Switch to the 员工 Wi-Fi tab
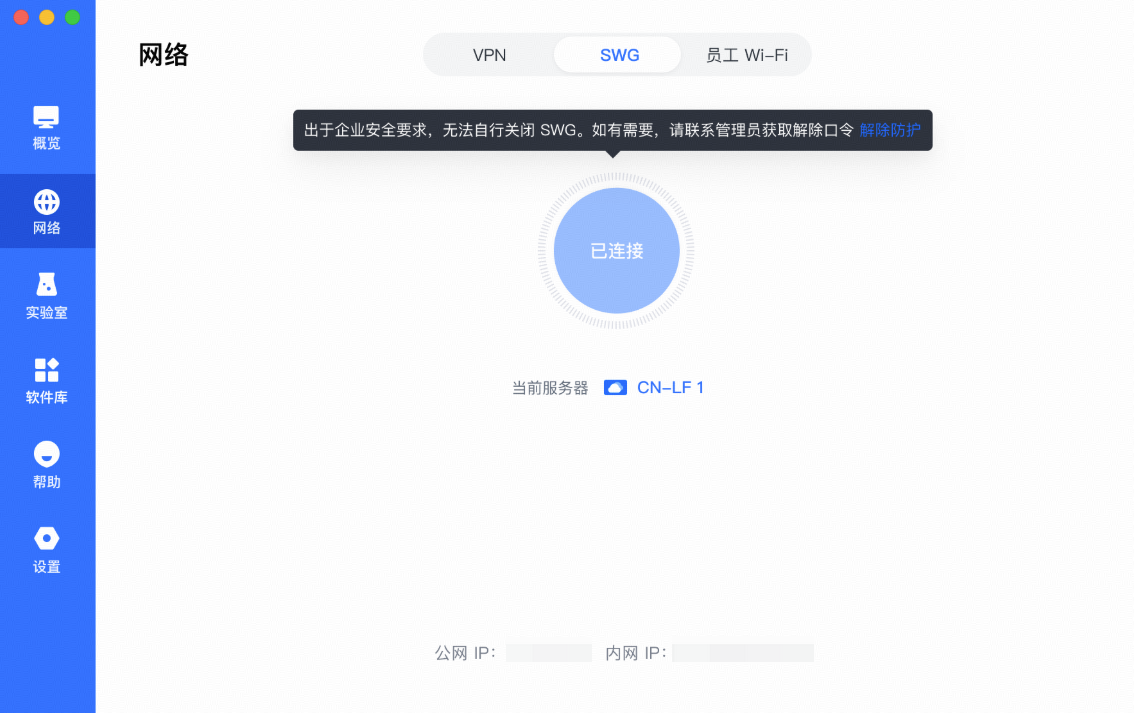Viewport: 1134px width, 713px height. [747, 55]
